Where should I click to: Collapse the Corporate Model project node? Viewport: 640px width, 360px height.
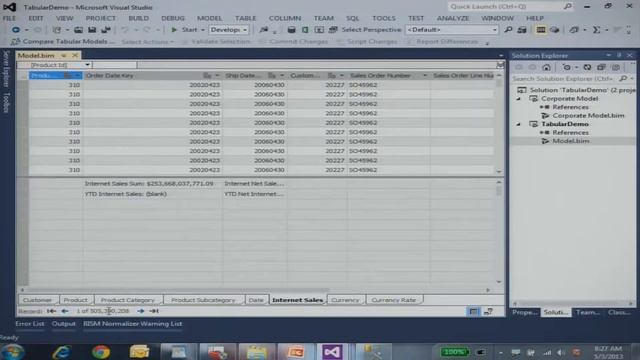pyautogui.click(x=519, y=99)
